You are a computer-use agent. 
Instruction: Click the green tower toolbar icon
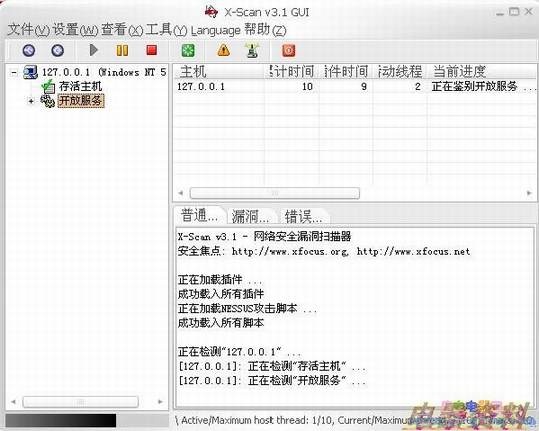[x=252, y=50]
